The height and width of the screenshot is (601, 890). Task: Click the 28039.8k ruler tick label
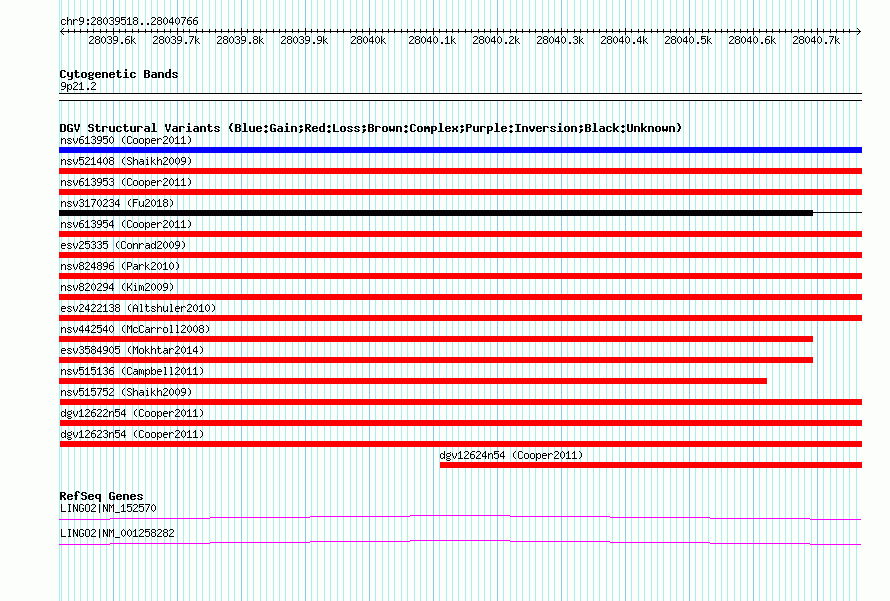click(x=240, y=40)
